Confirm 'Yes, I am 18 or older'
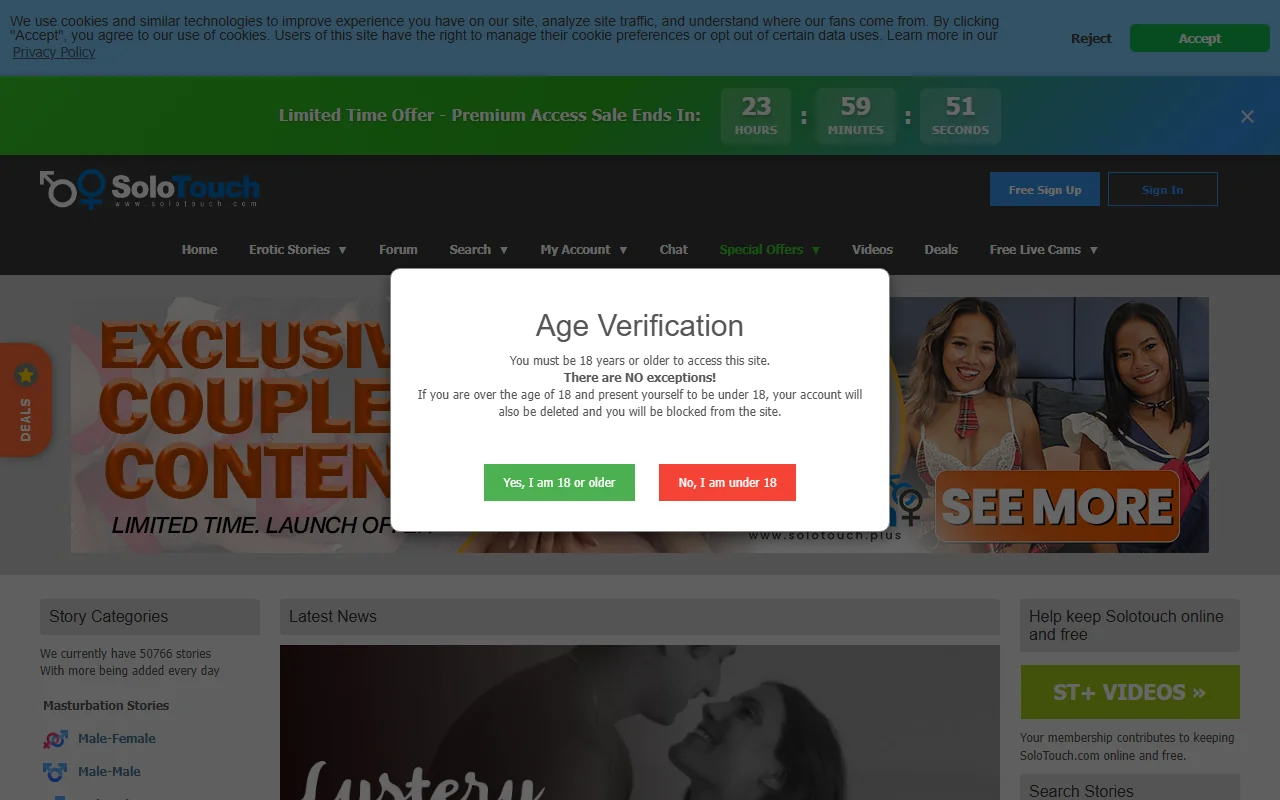Screen dimensions: 1280x800 (x=559, y=482)
